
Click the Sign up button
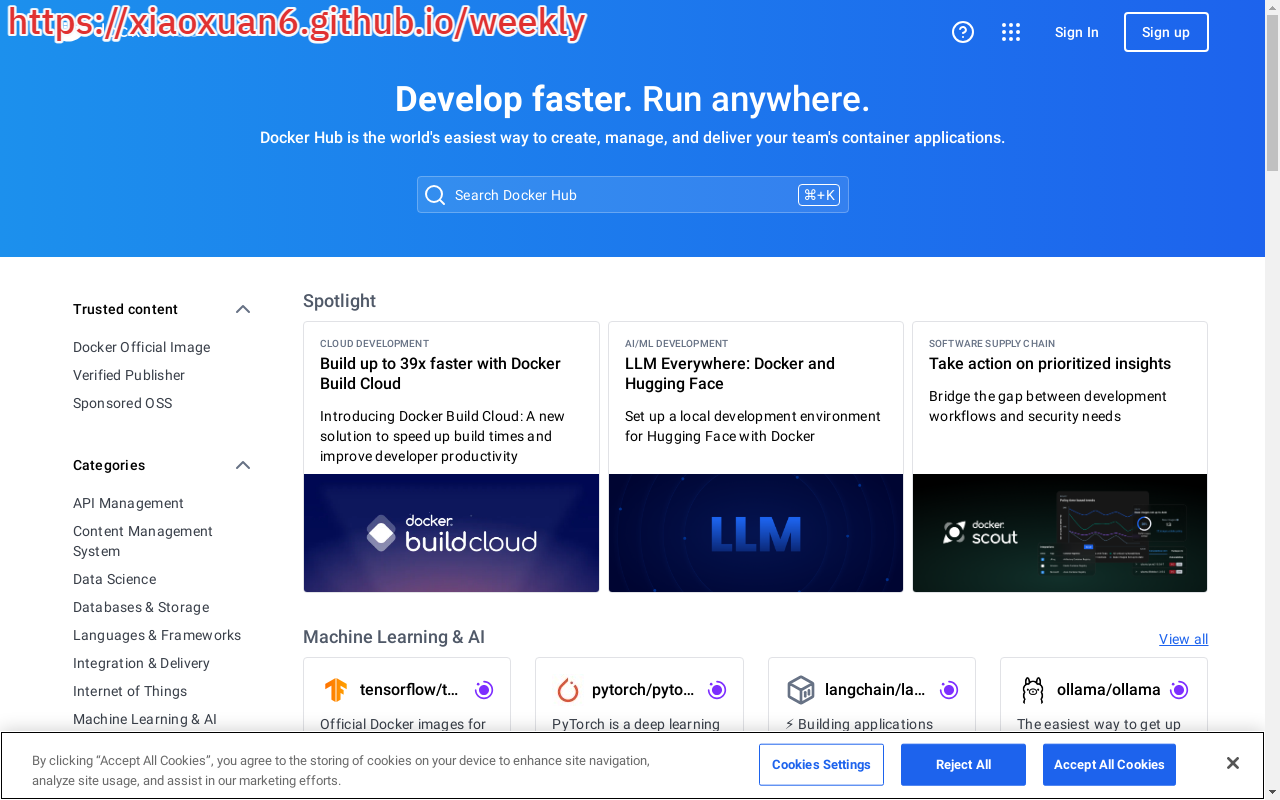coord(1166,32)
